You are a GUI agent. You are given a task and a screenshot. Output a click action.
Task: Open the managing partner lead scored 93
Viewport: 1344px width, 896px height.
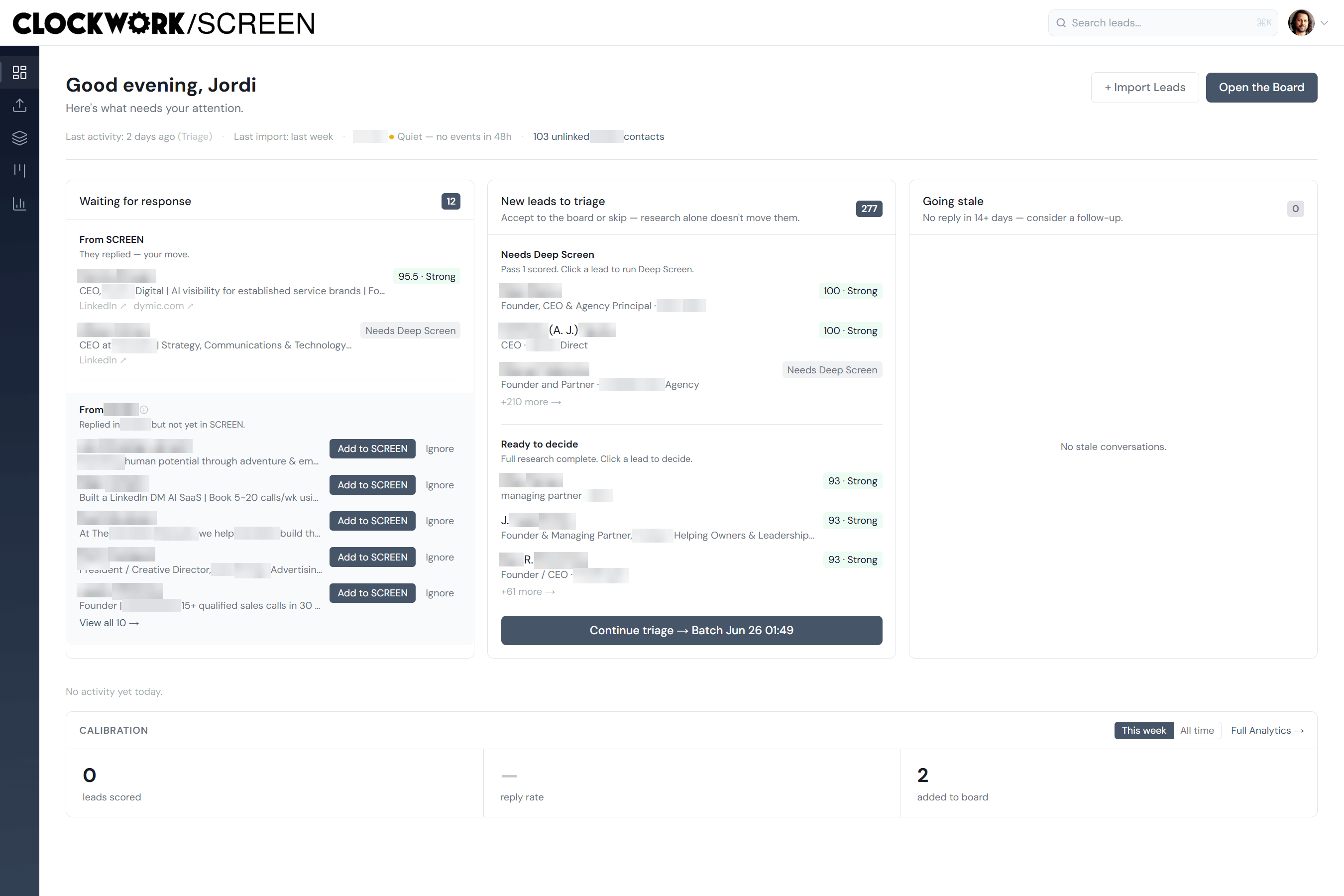691,487
